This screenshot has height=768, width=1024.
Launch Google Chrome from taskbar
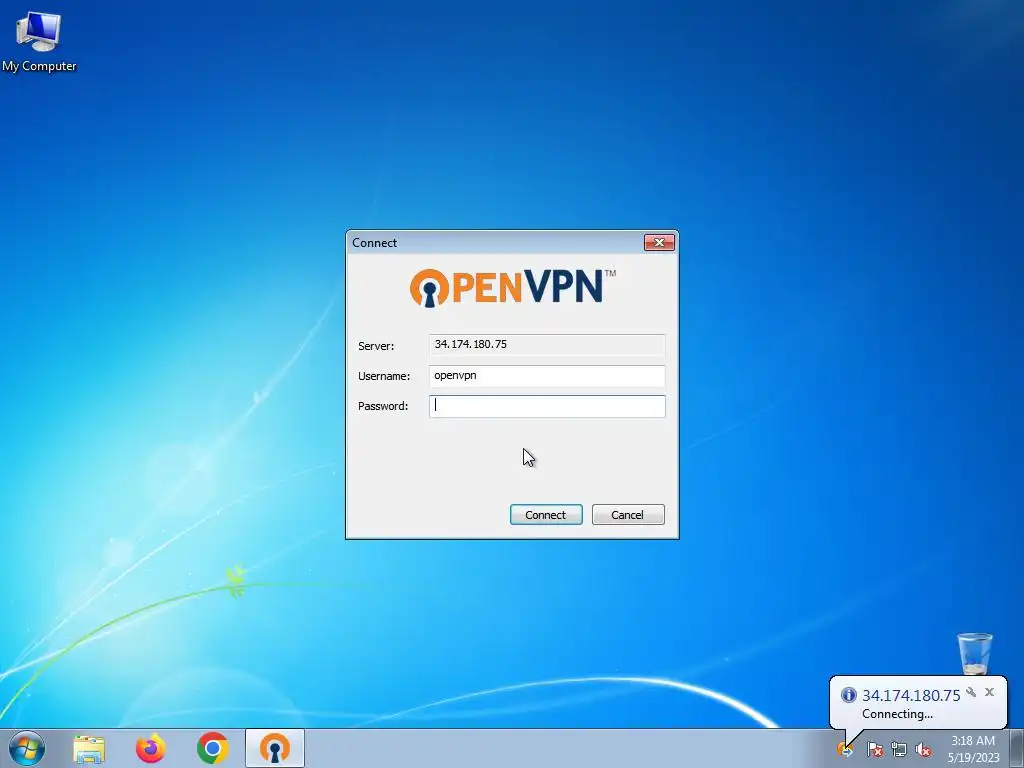click(212, 748)
